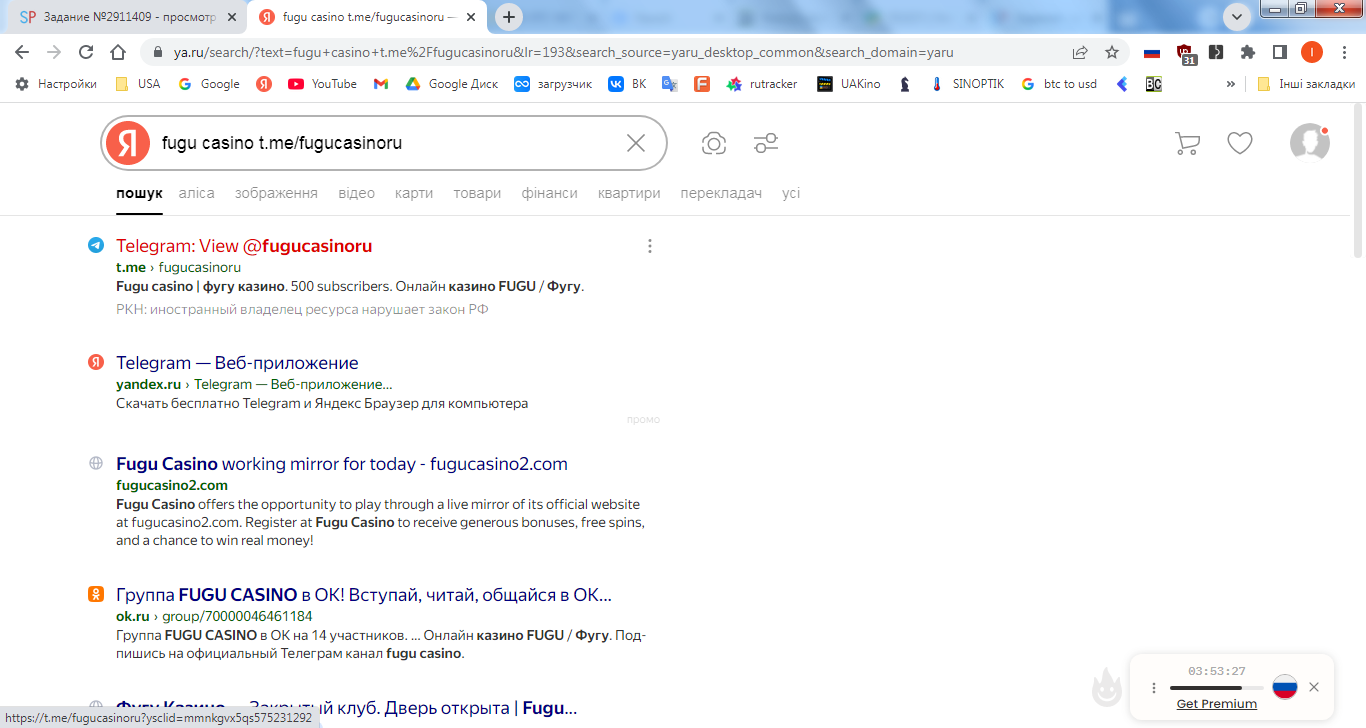Click the Yandex logo in the search box
This screenshot has height=728, width=1366.
127,143
